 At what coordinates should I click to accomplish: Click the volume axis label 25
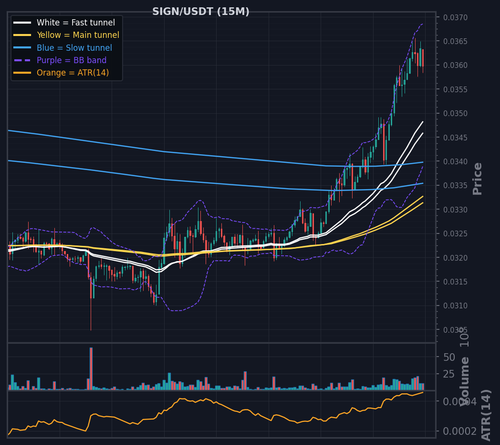click(x=449, y=374)
